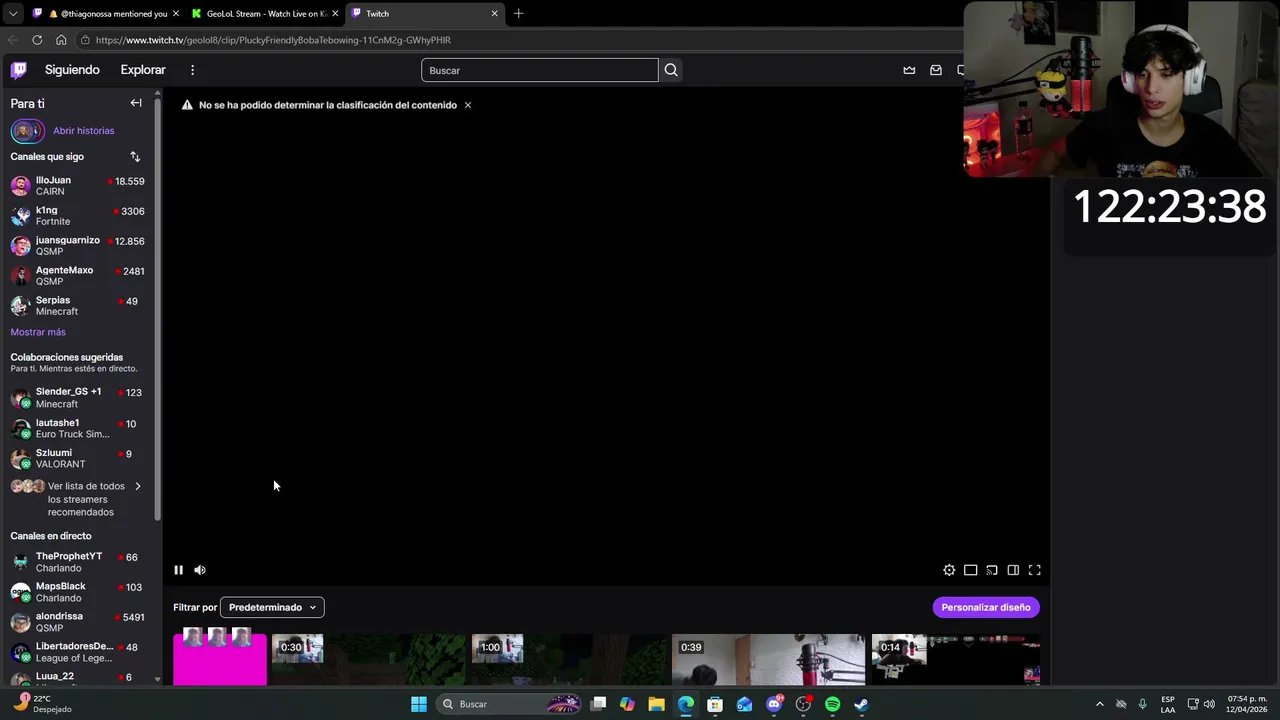This screenshot has height=720, width=1280.
Task: Open Szluumi's VALORANT channel
Action: click(x=80, y=458)
